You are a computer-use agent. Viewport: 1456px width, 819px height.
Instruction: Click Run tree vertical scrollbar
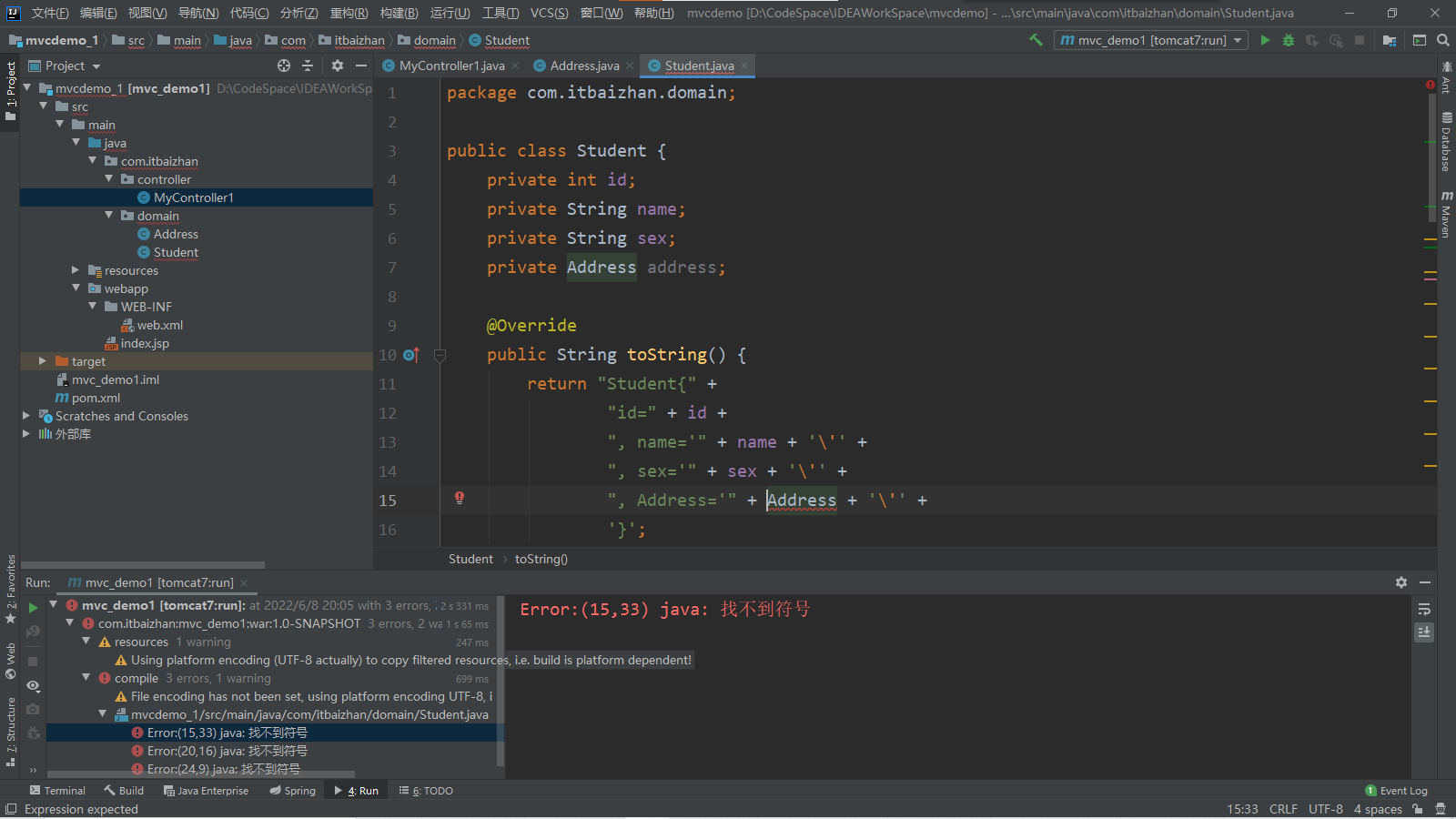[x=500, y=681]
